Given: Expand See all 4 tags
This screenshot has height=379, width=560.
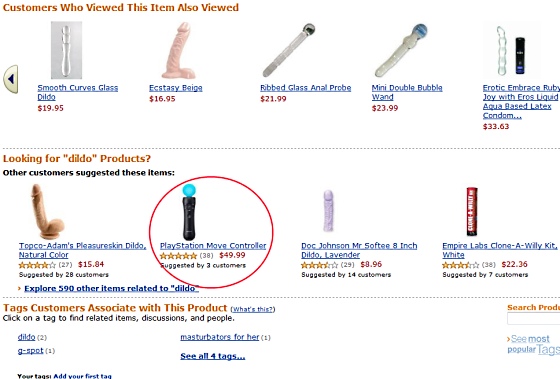Looking at the screenshot, I should click(x=213, y=356).
